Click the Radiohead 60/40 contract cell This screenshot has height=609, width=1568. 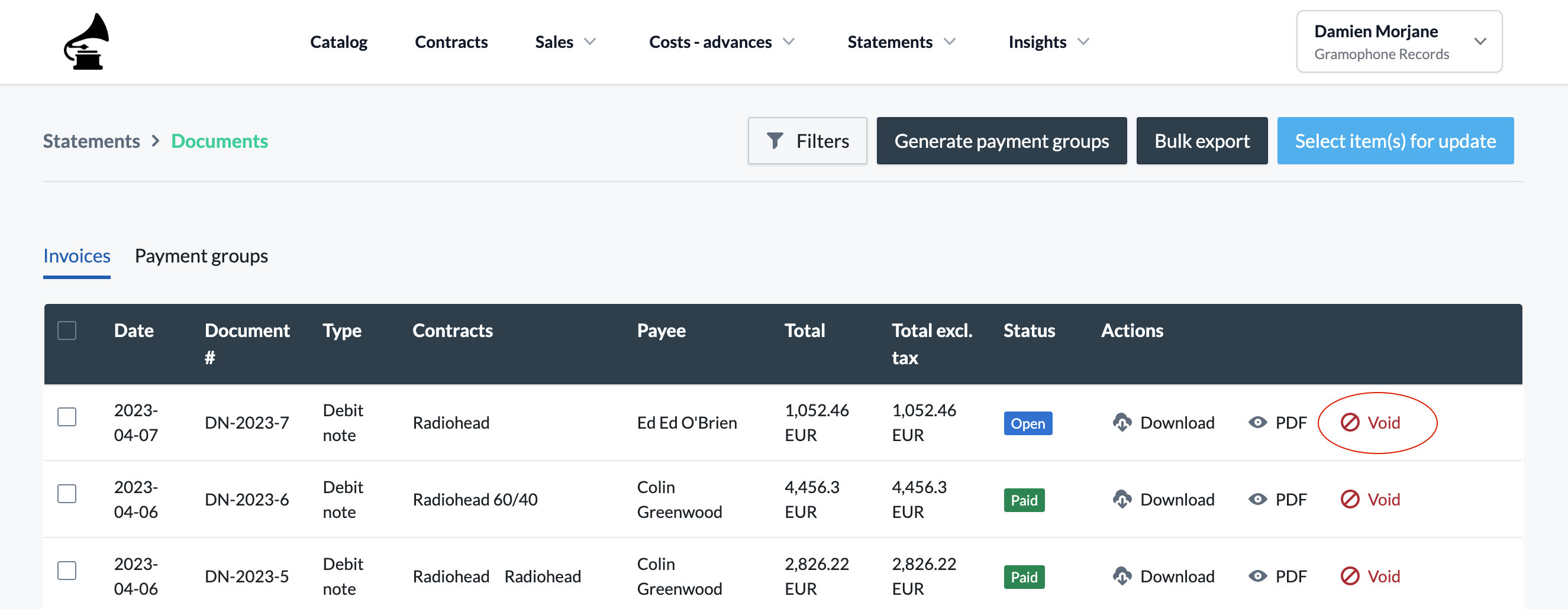[x=475, y=500]
